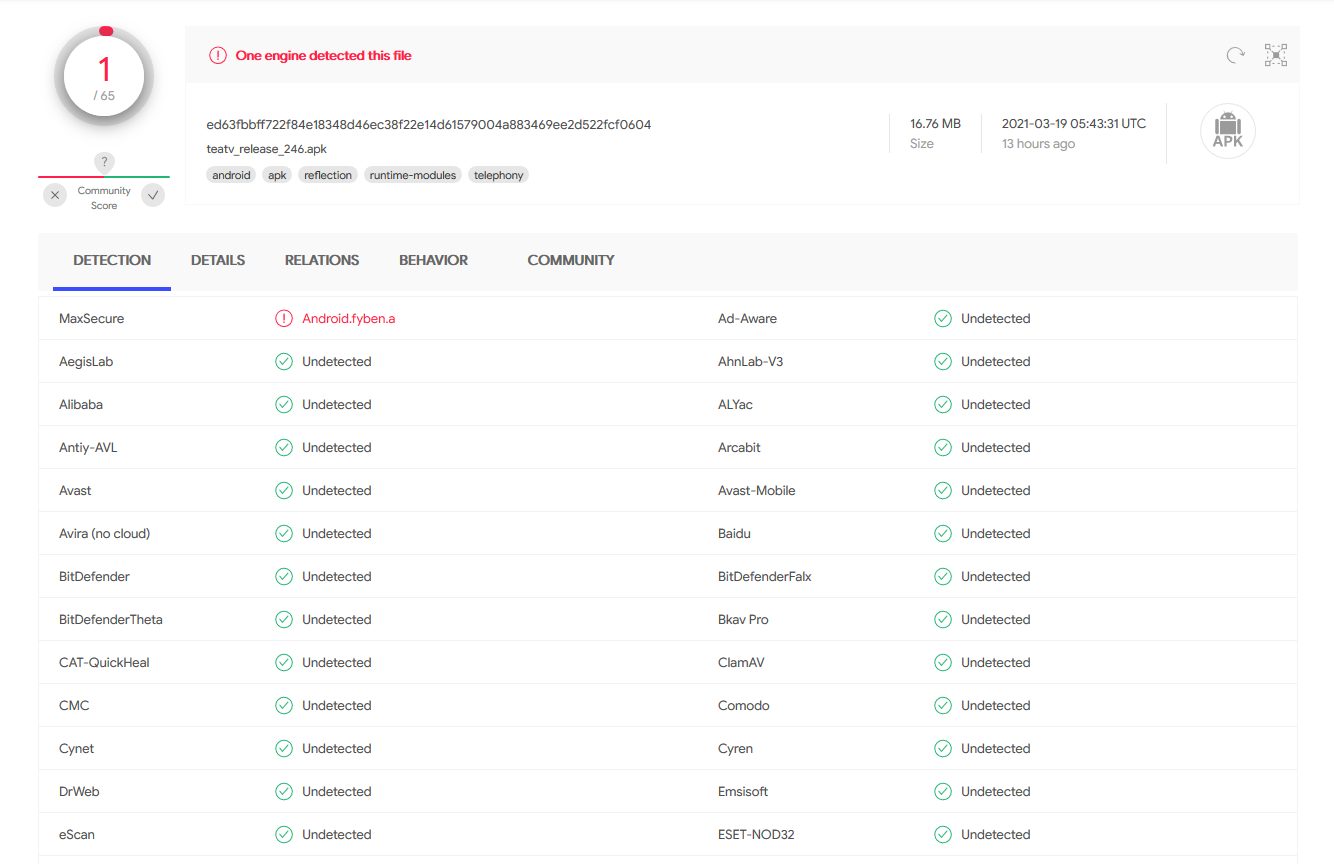
Task: Click the 'runtime-modules' tag
Action: pyautogui.click(x=413, y=175)
